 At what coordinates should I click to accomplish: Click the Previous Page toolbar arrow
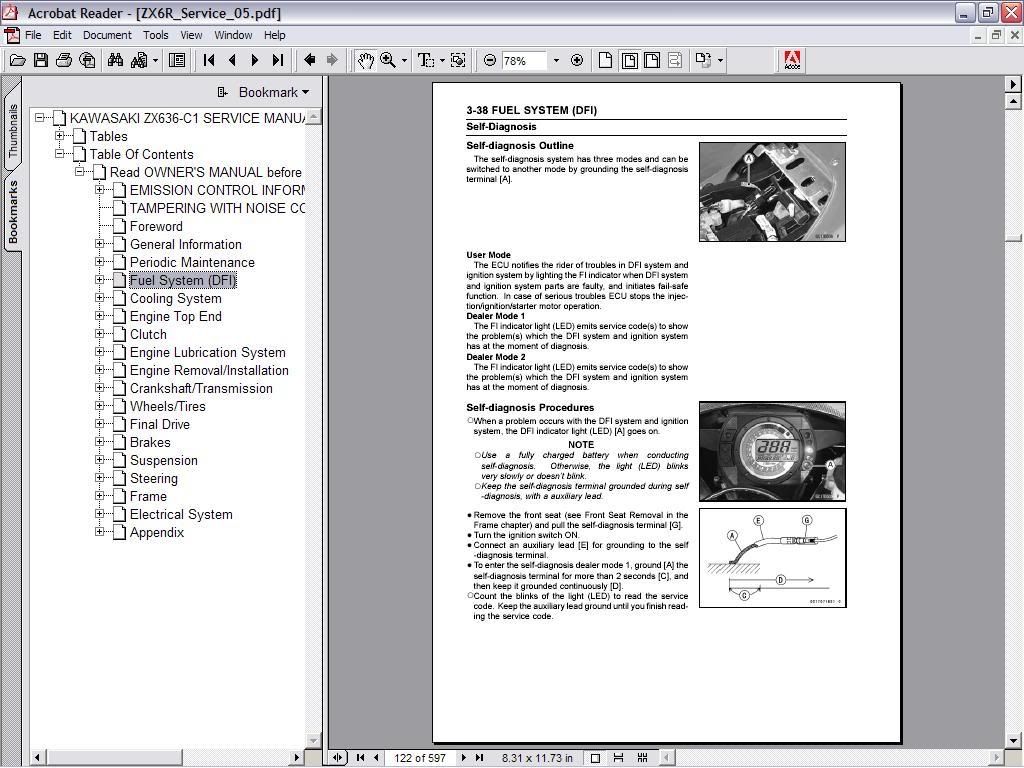[x=232, y=61]
